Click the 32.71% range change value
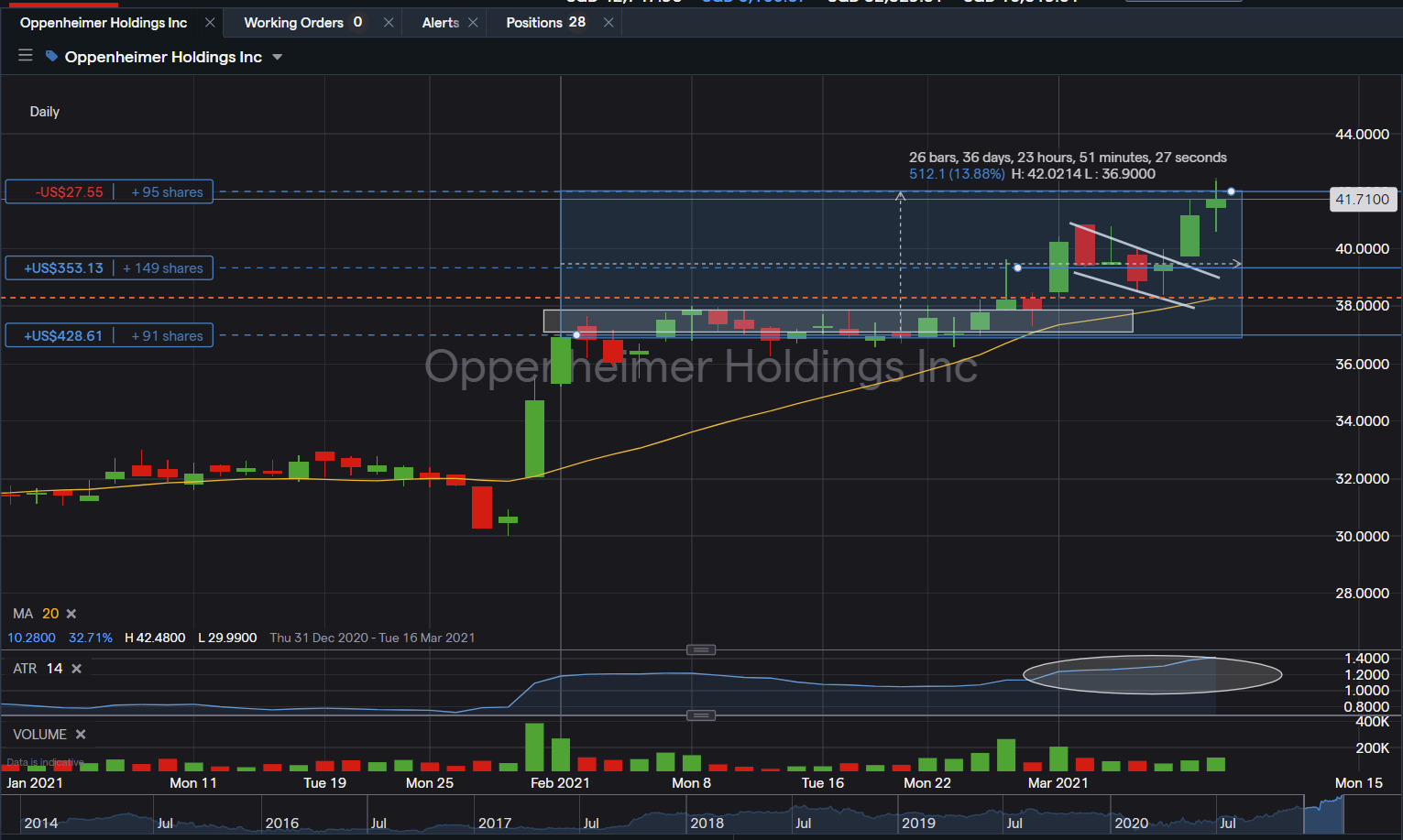Image resolution: width=1403 pixels, height=840 pixels. pyautogui.click(x=91, y=638)
